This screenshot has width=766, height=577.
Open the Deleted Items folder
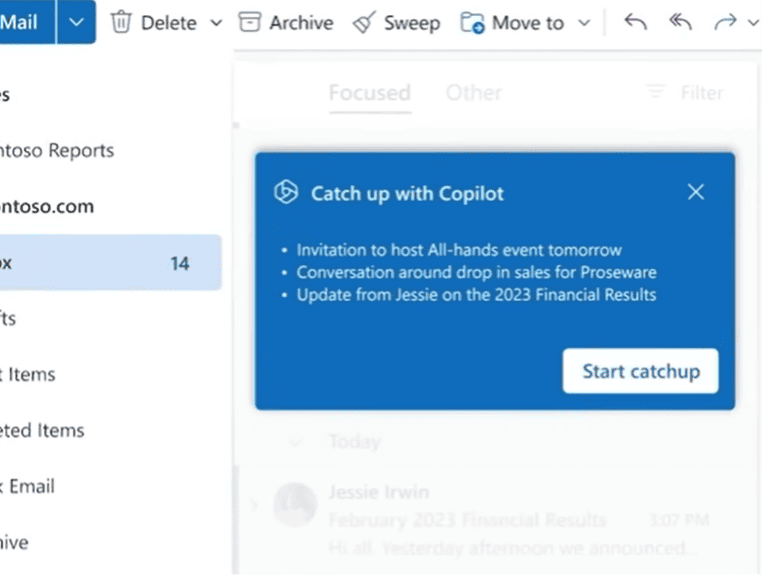(x=42, y=431)
